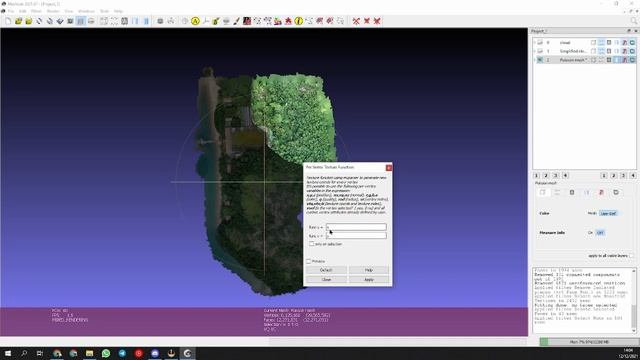The width and height of the screenshot is (640, 360).
Task: Delete selected faces and vertices icon
Action: point(377,21)
